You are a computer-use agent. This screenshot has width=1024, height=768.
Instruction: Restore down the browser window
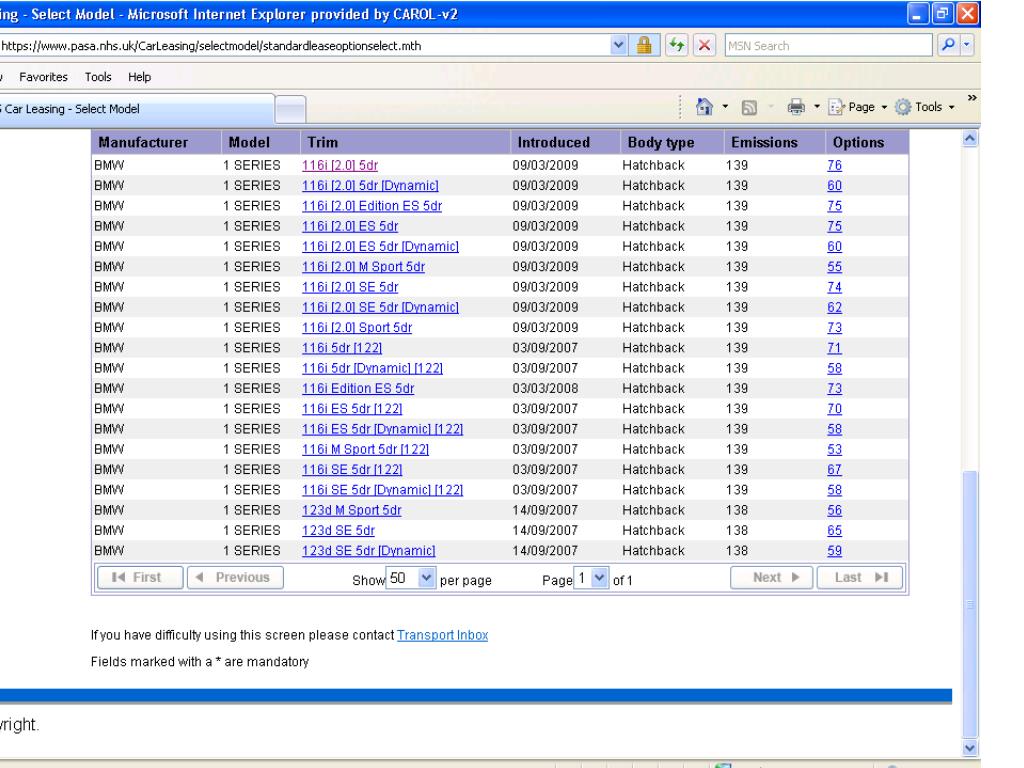(942, 14)
